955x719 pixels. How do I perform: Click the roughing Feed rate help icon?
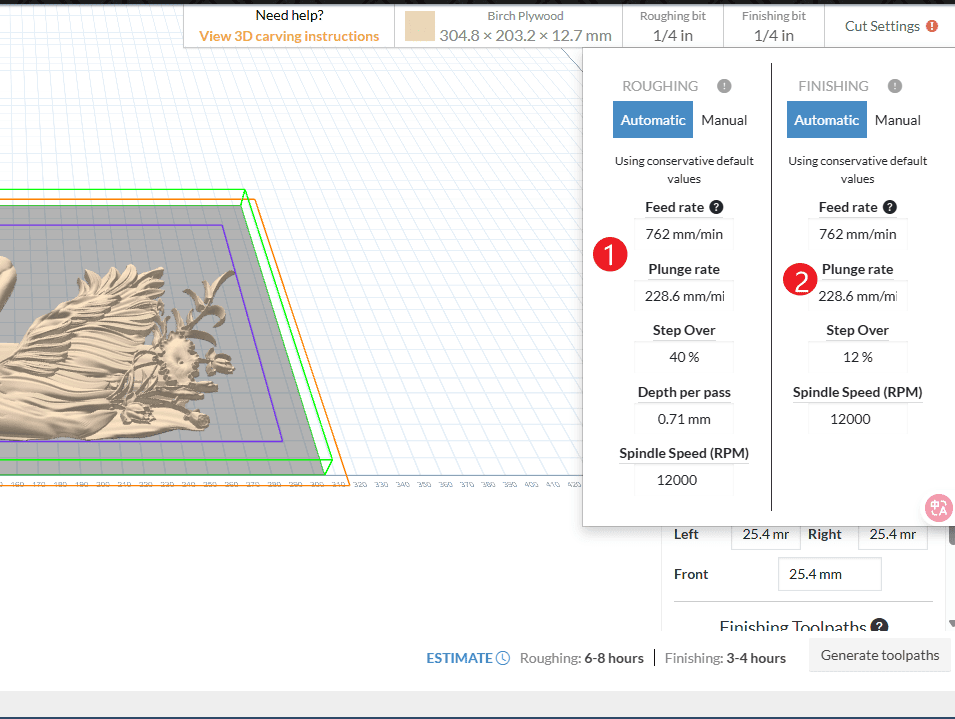coord(716,208)
